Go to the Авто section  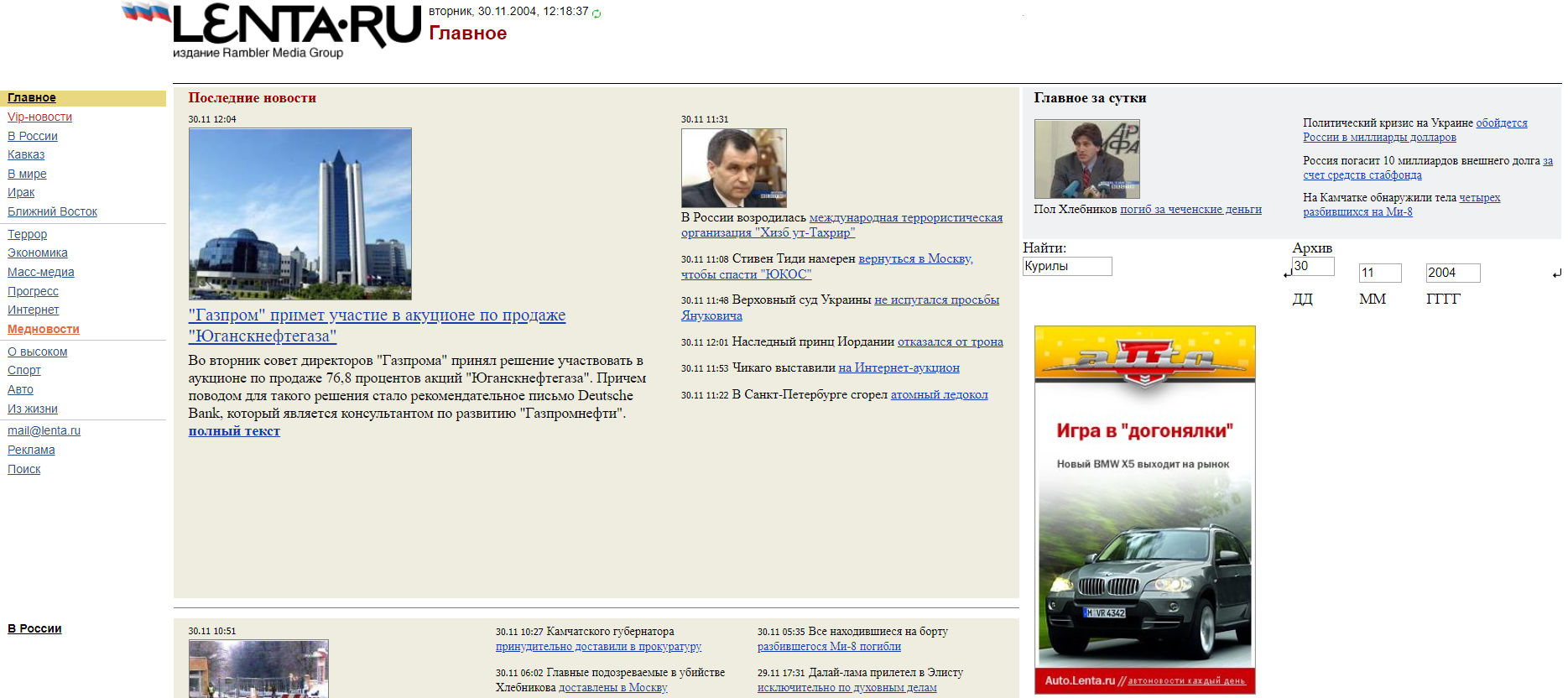20,389
